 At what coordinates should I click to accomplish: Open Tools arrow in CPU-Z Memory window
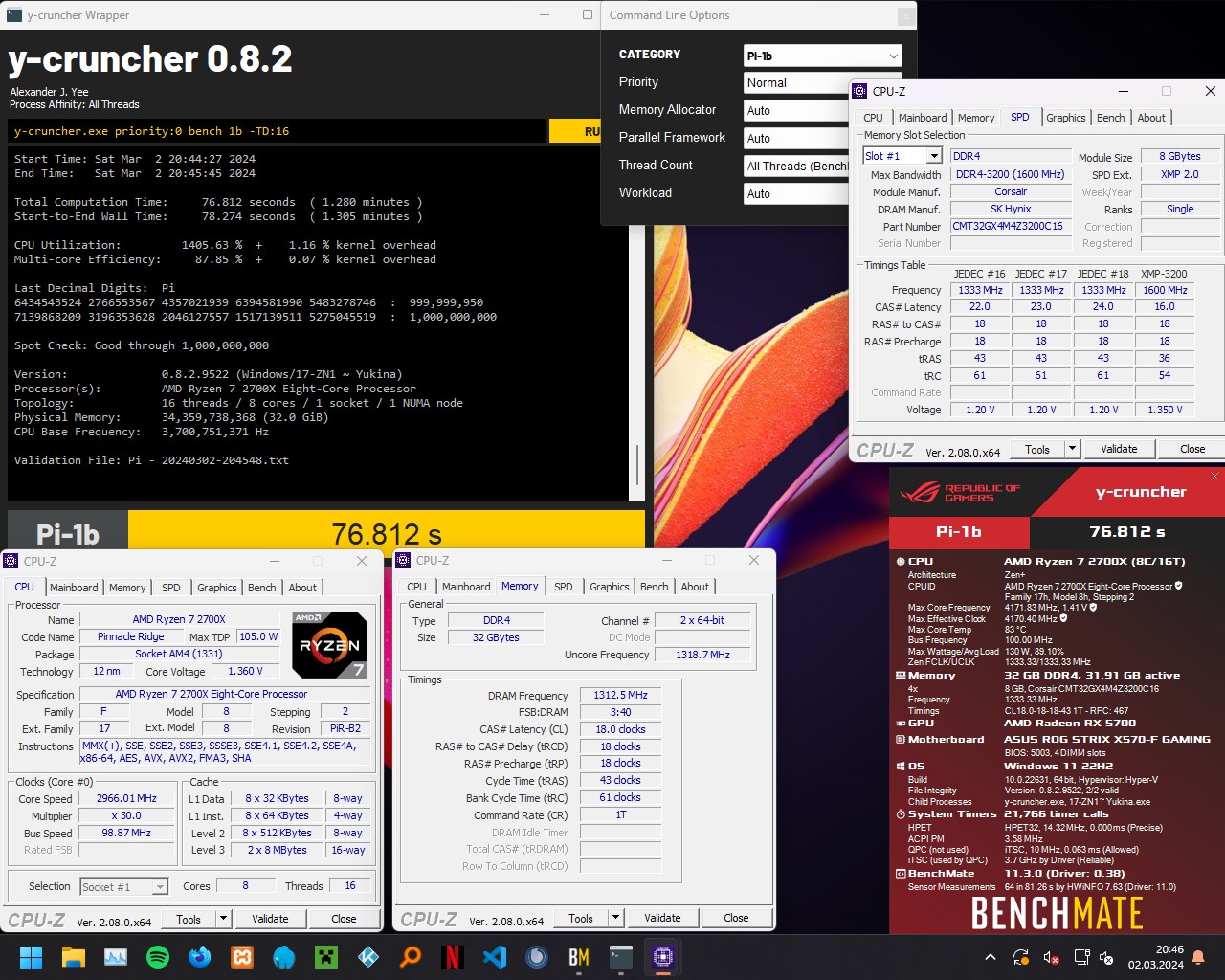(615, 918)
